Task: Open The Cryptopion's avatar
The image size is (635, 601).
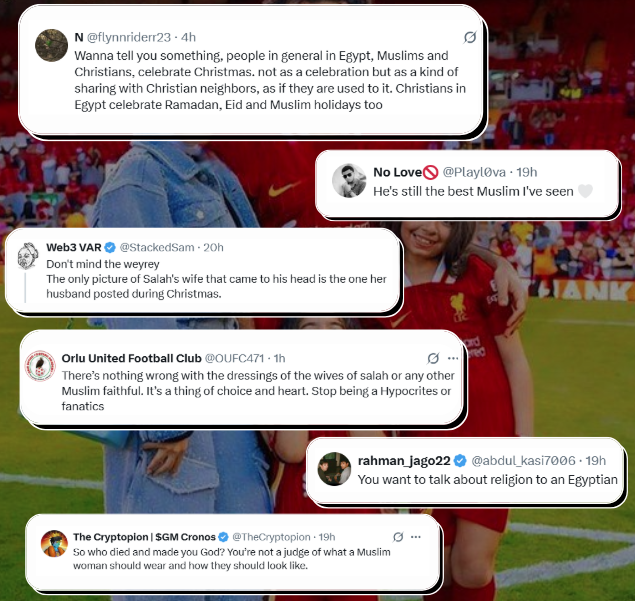Action: 54,543
